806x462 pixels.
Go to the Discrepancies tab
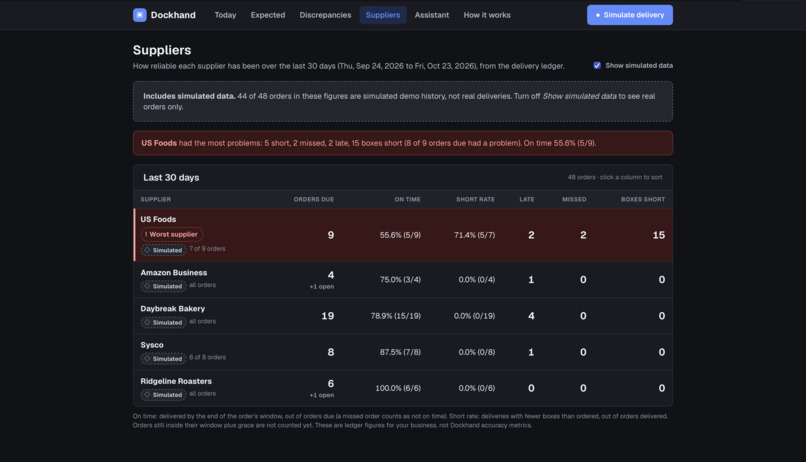pos(325,15)
